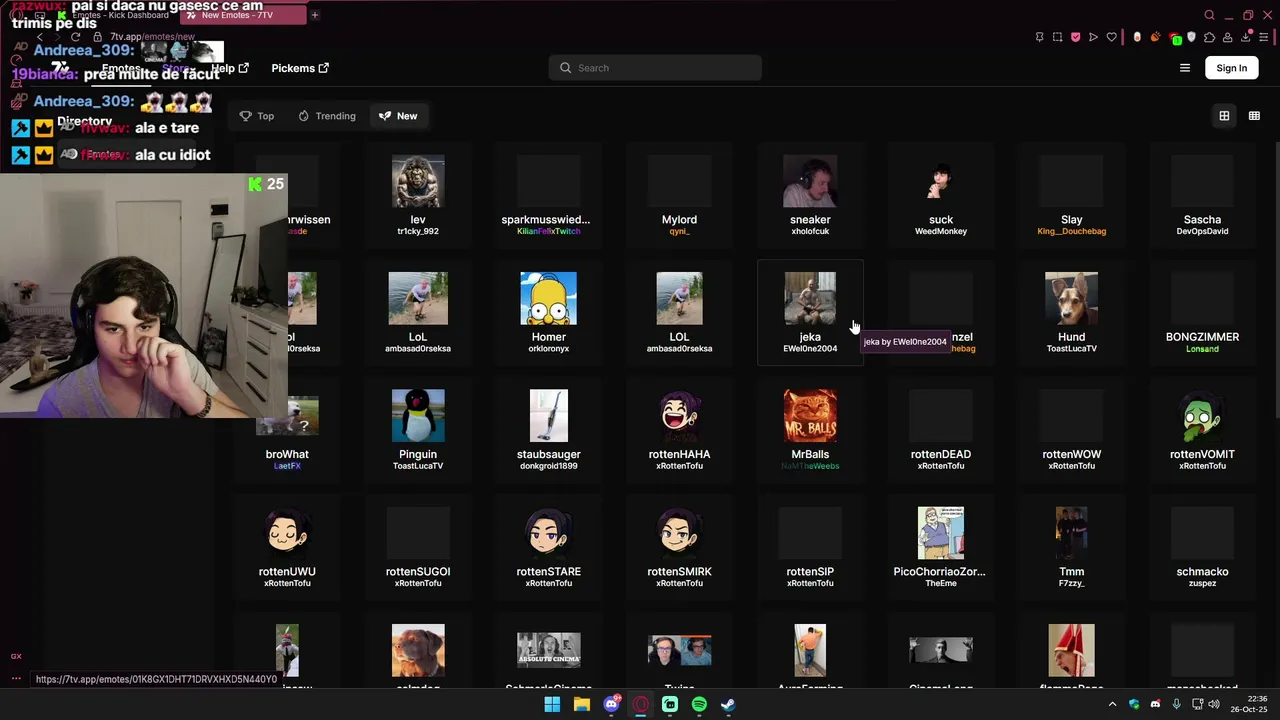
Task: Open author link King__Douchebag
Action: (1071, 231)
